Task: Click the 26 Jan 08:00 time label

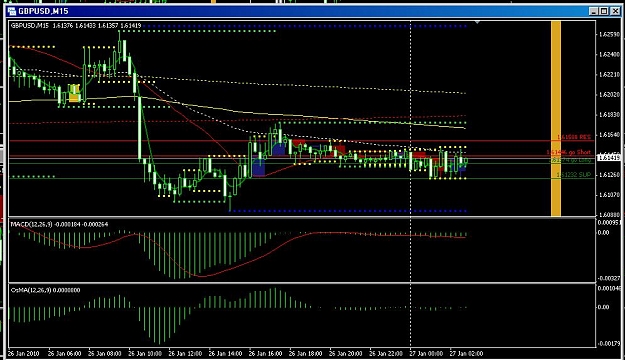Action: [x=104, y=353]
